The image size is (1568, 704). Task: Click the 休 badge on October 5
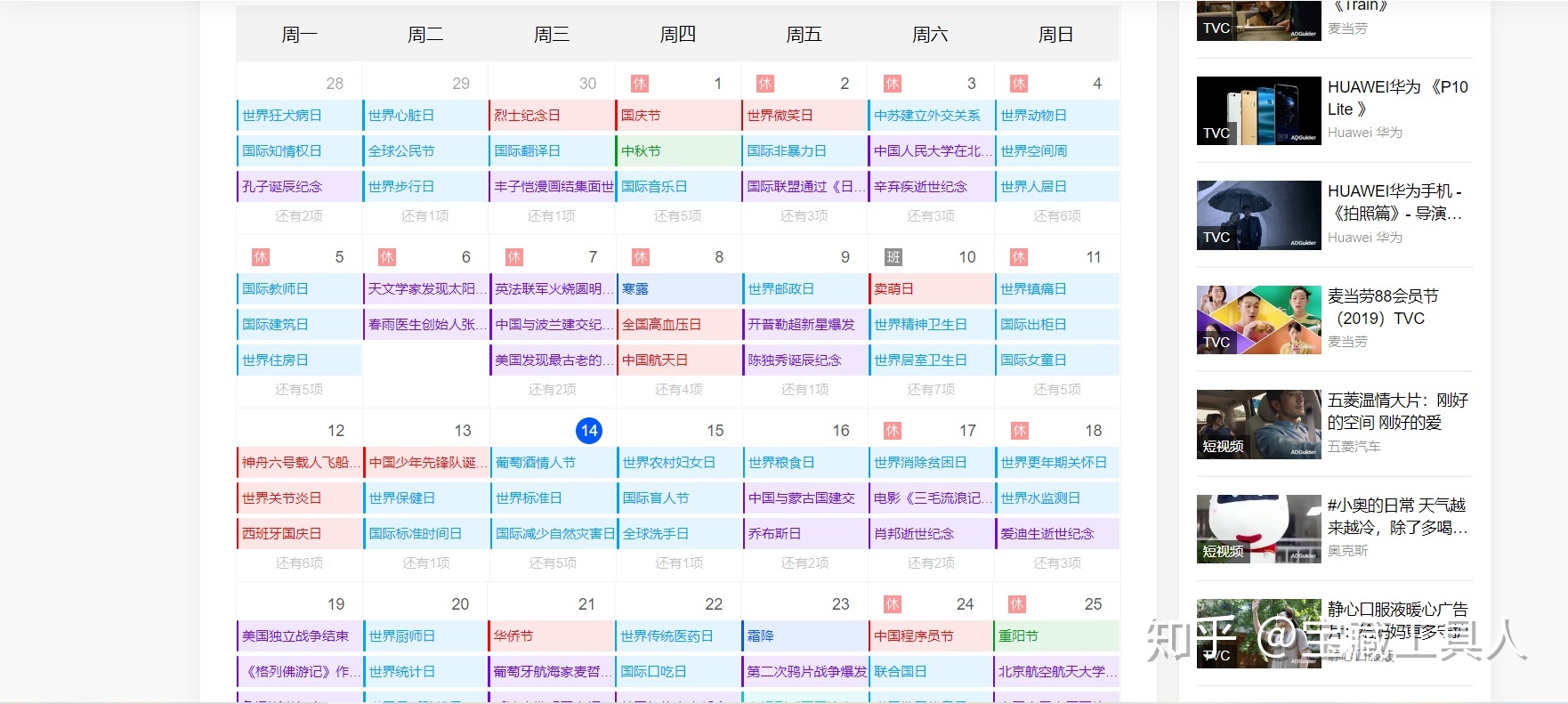click(x=260, y=257)
